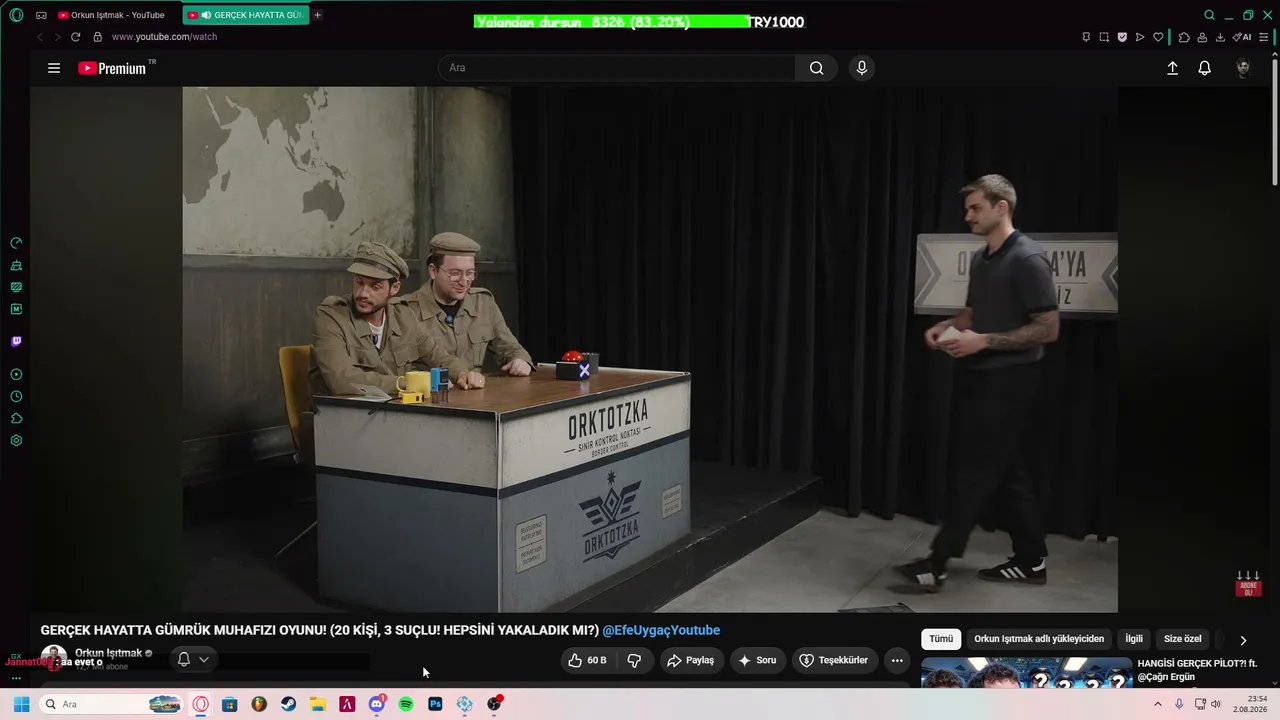Open Twitch in the Opera sidebar
1280x720 pixels.
(16, 341)
